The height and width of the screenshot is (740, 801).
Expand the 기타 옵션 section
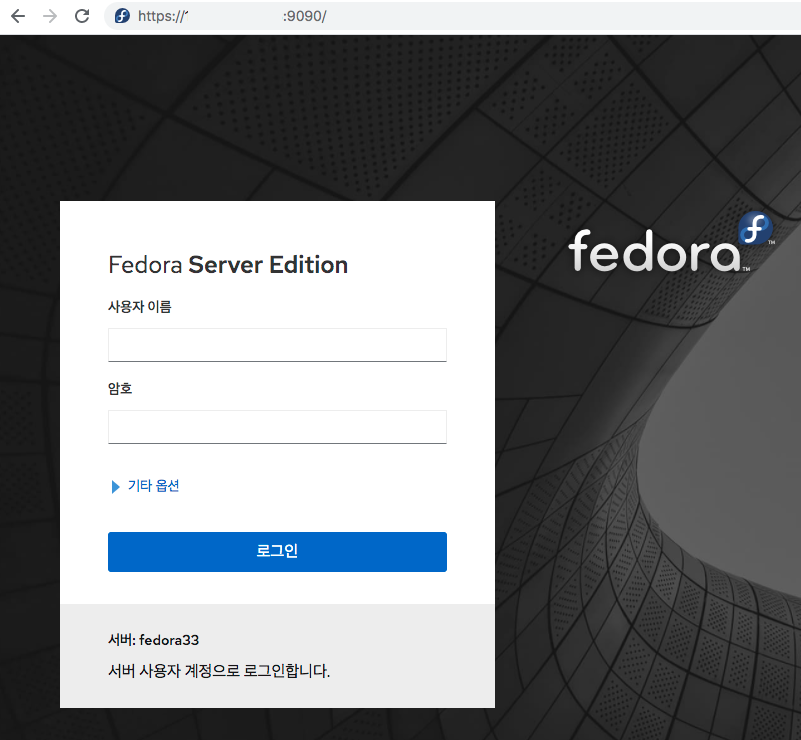(x=146, y=486)
